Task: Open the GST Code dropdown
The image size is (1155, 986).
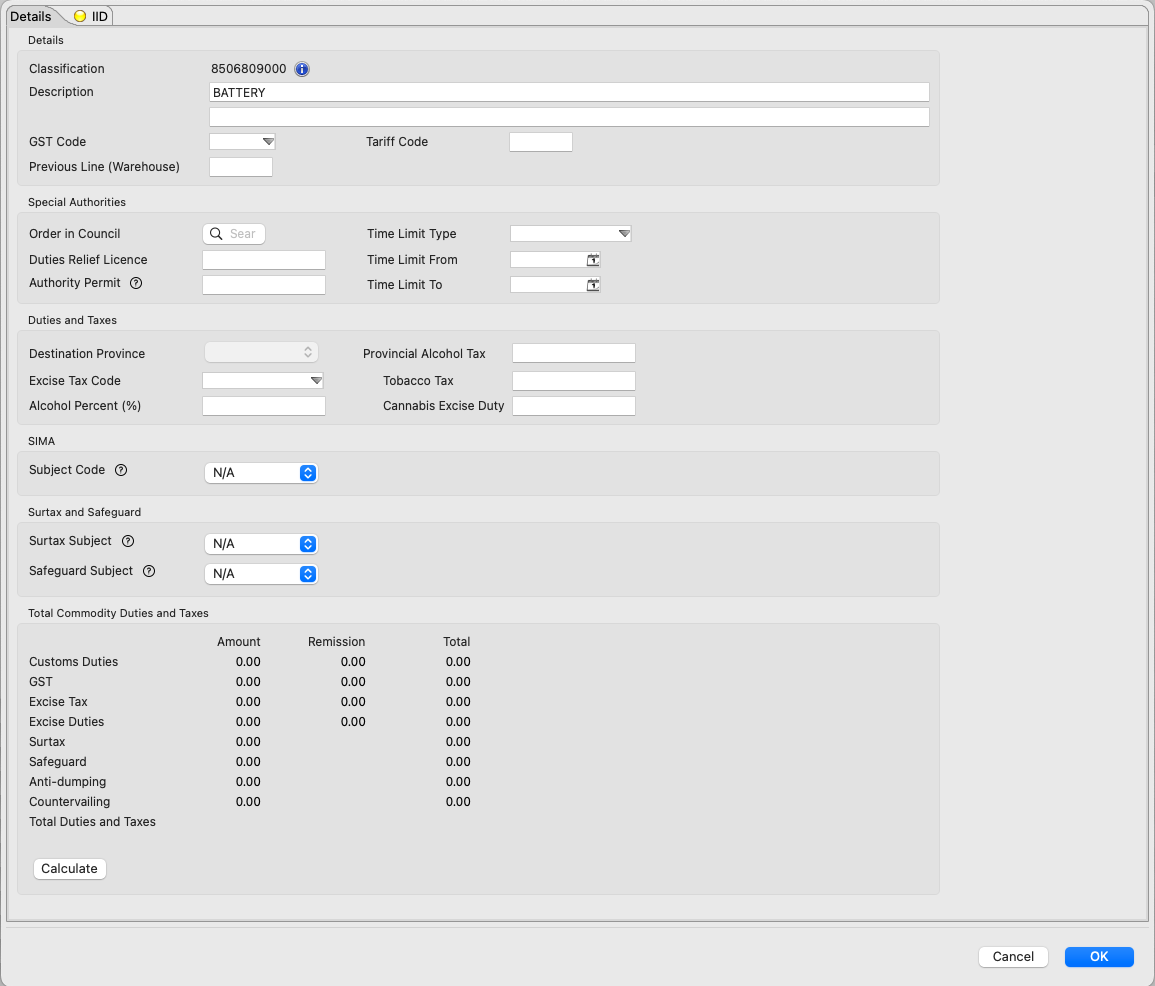Action: click(x=242, y=142)
